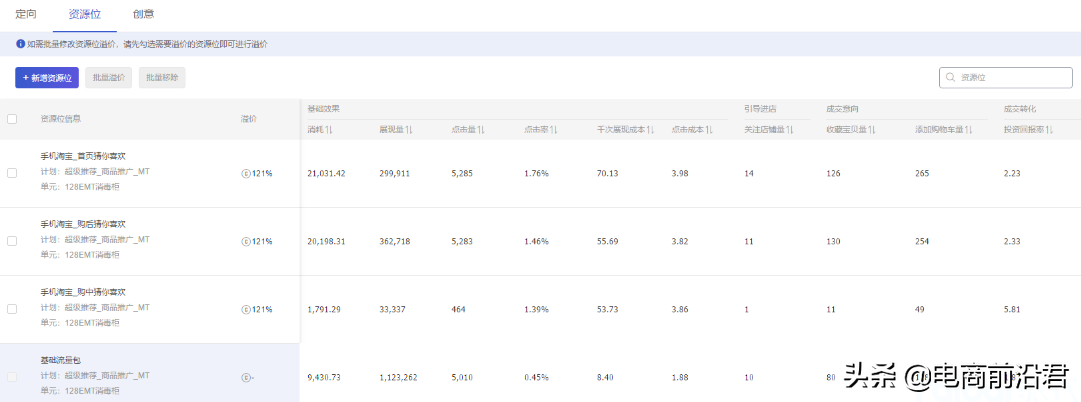Click the blue info icon in notice bar
1081x402 pixels.
point(21,45)
